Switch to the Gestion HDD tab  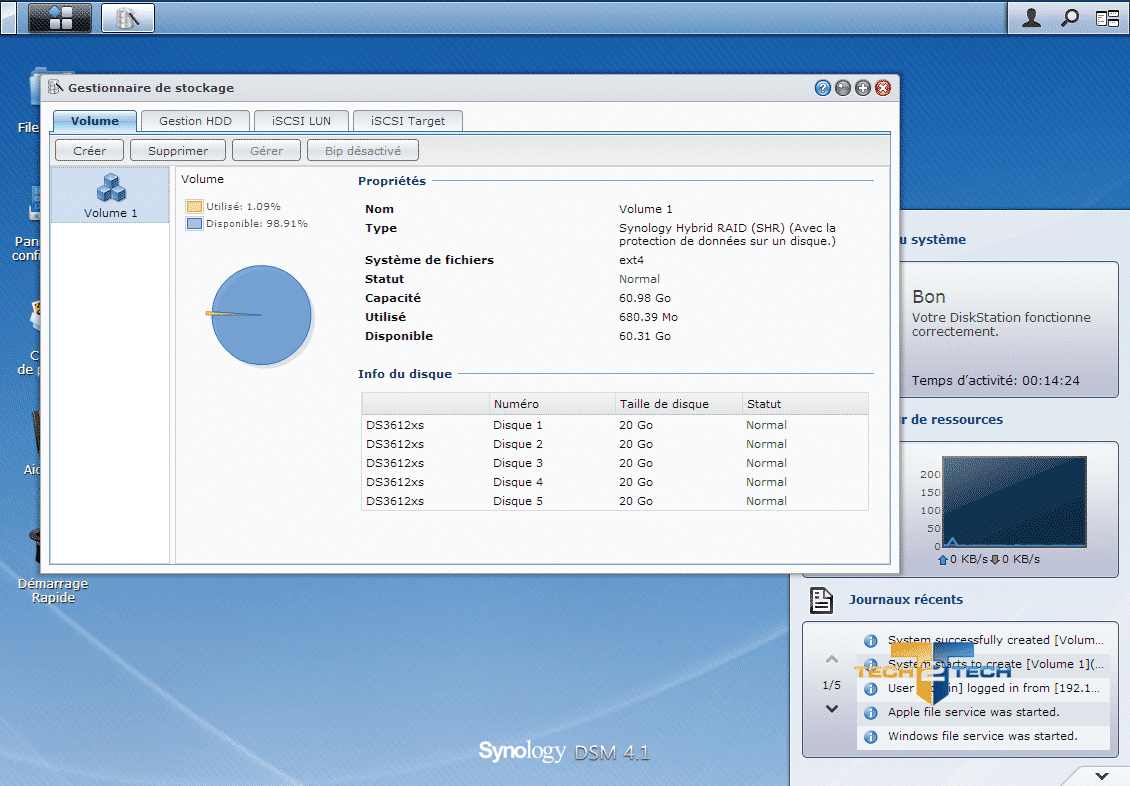(195, 120)
